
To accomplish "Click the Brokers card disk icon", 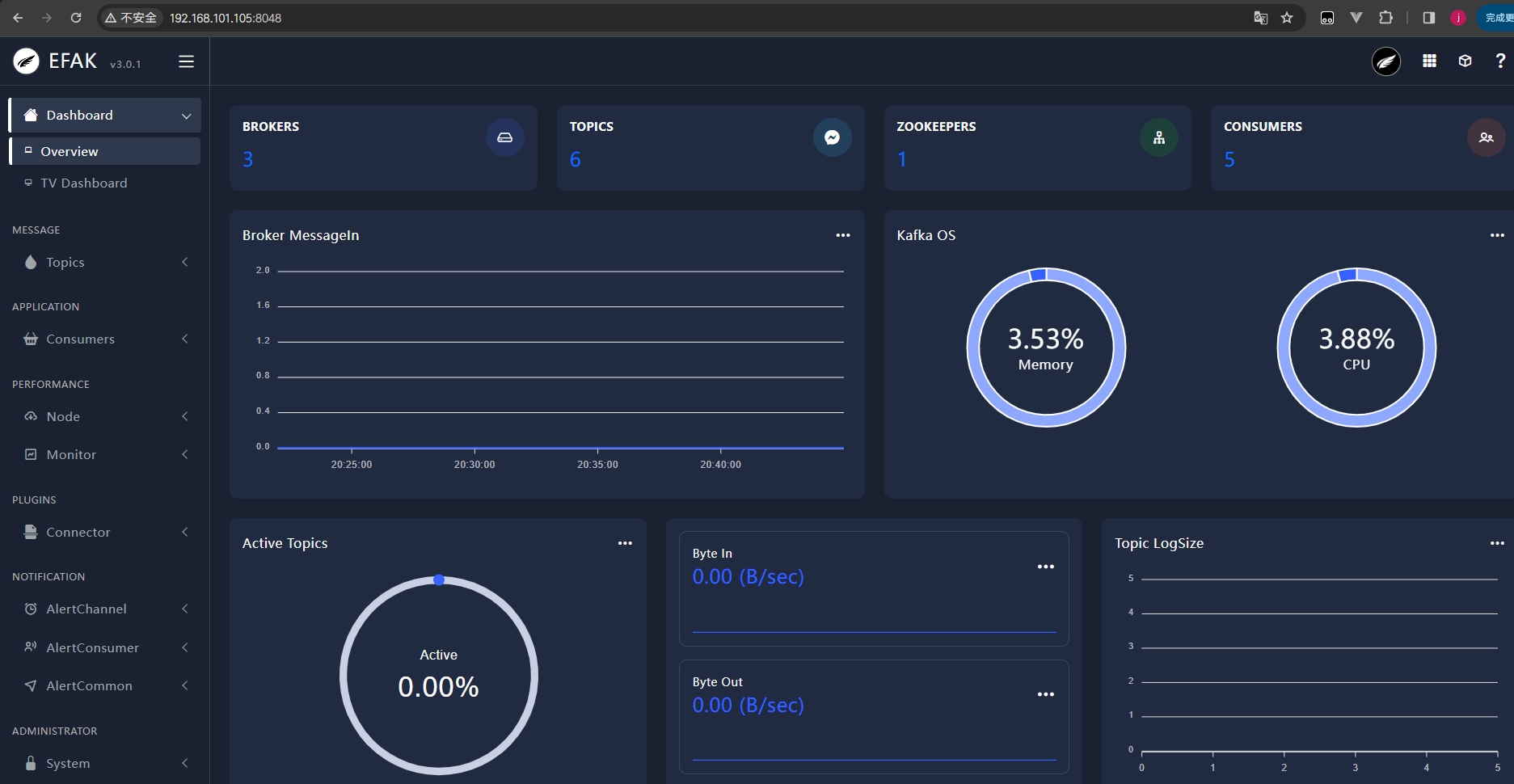I will (504, 137).
